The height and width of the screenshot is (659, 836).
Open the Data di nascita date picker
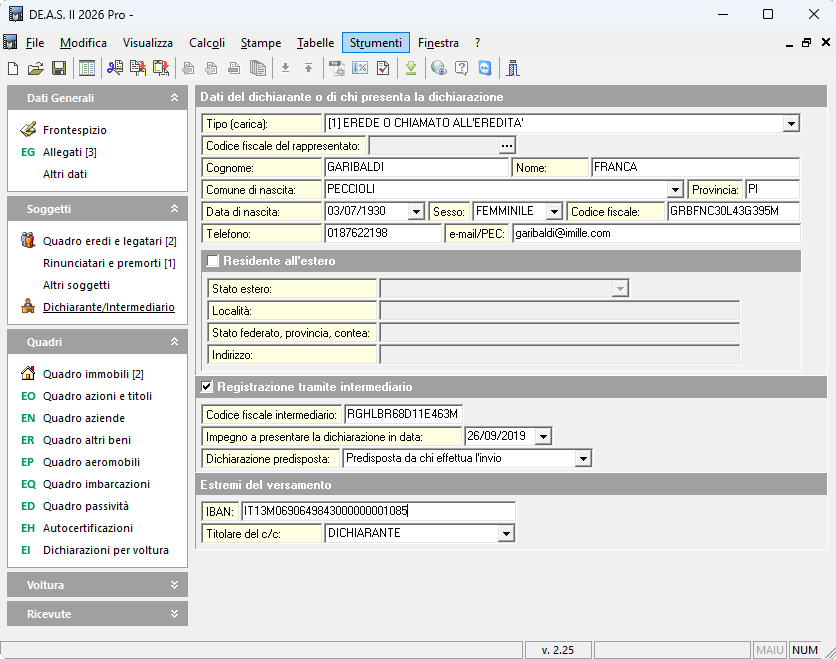click(416, 212)
